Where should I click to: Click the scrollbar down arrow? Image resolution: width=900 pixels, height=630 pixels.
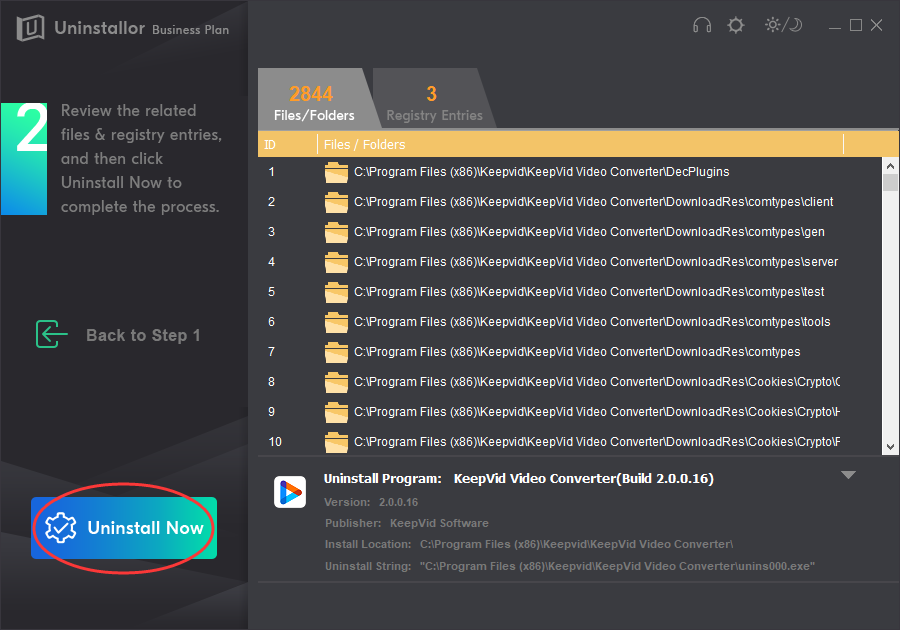(890, 446)
